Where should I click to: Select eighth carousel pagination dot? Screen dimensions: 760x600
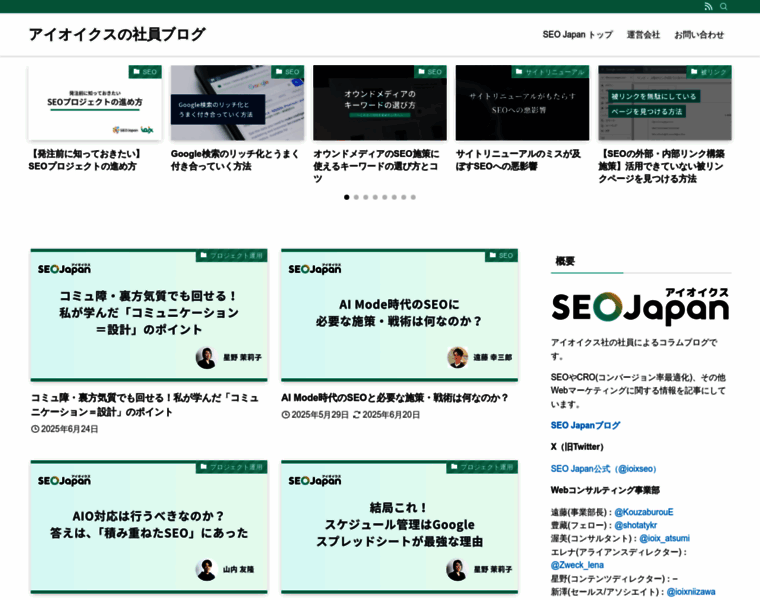click(x=413, y=197)
